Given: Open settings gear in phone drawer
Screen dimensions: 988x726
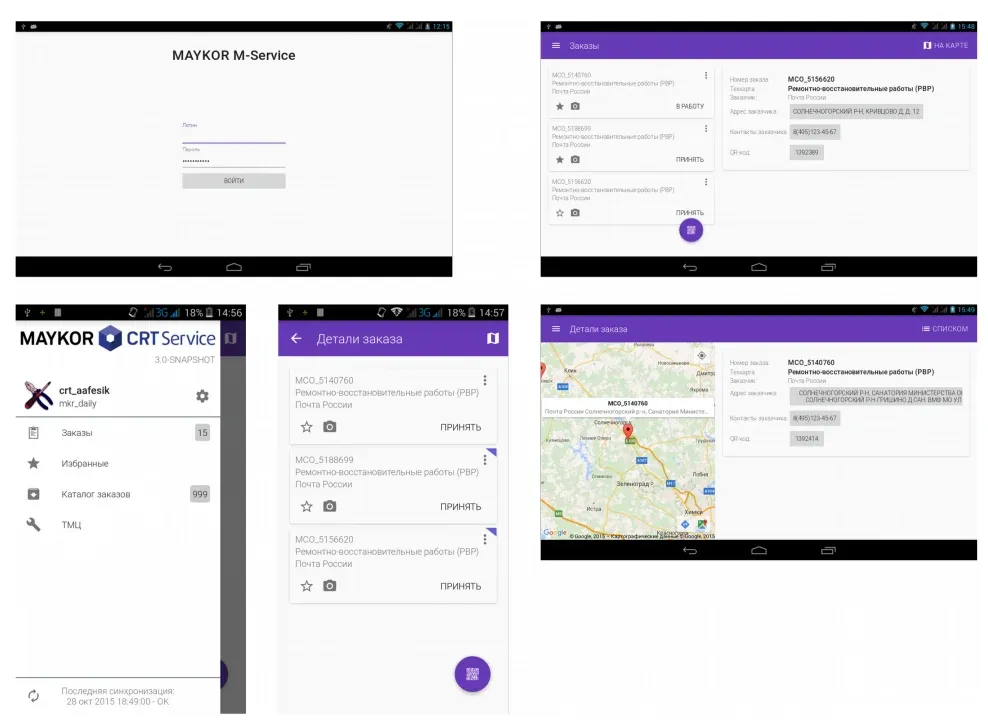Looking at the screenshot, I should pos(202,396).
